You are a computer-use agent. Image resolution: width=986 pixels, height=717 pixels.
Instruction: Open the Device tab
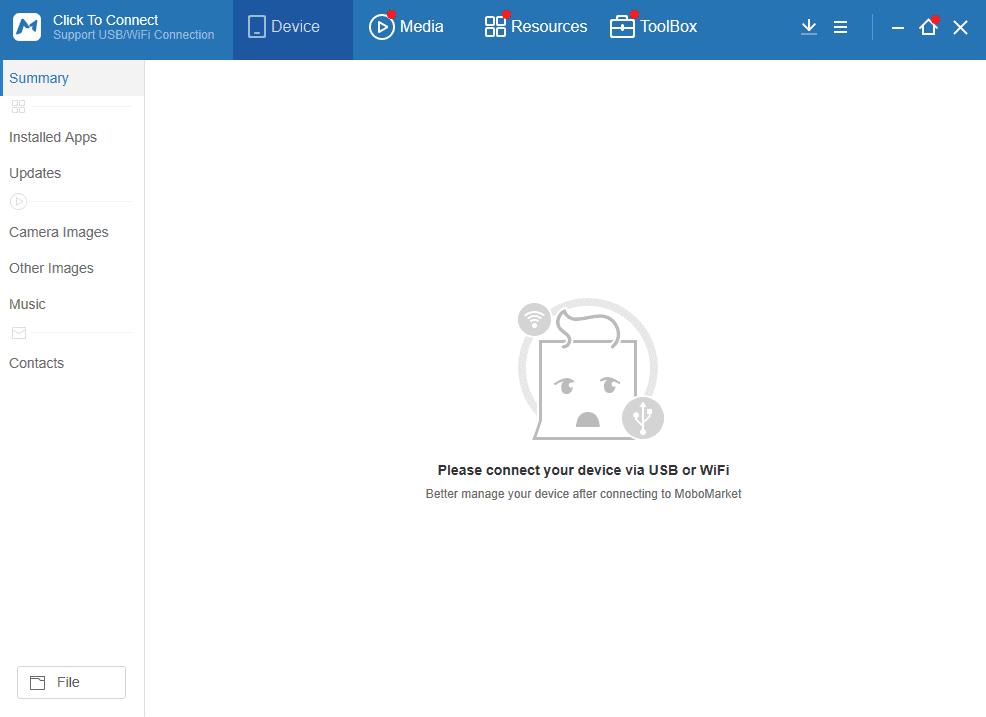[293, 30]
